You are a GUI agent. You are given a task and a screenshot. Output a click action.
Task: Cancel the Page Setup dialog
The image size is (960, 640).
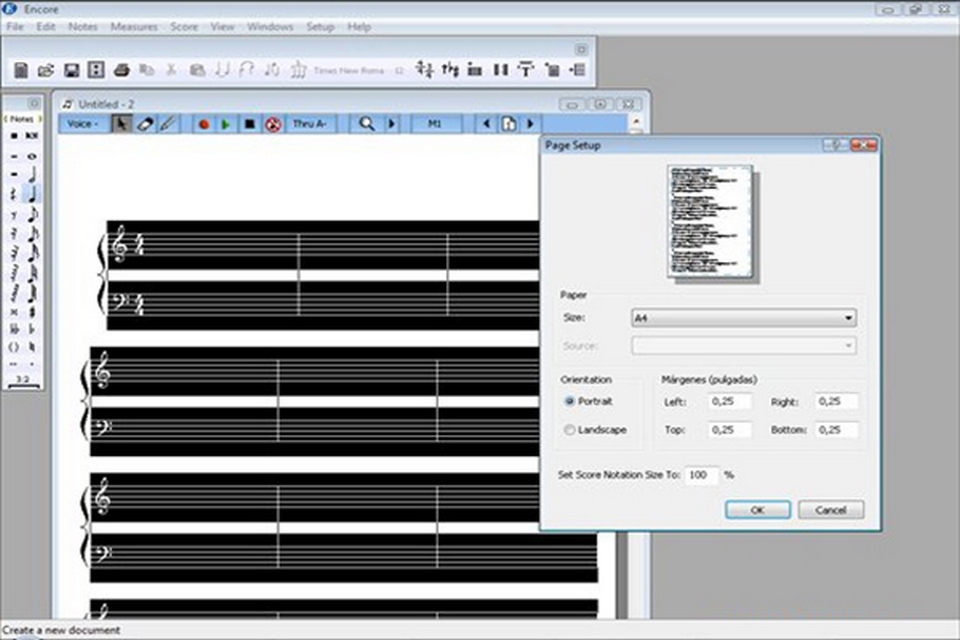pos(830,510)
